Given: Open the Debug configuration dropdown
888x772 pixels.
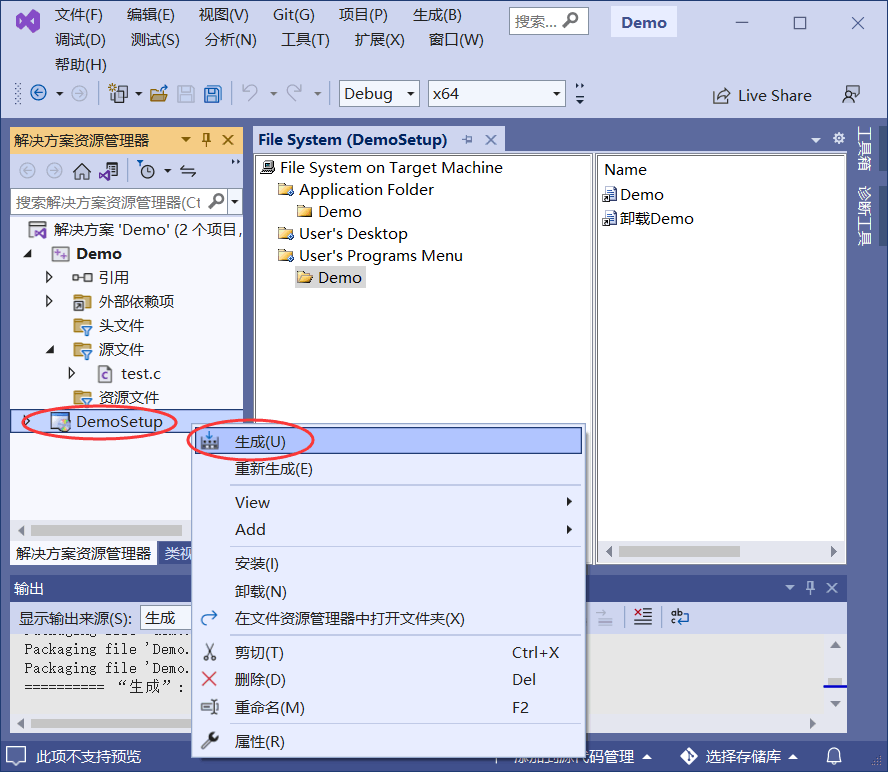Looking at the screenshot, I should pyautogui.click(x=379, y=94).
